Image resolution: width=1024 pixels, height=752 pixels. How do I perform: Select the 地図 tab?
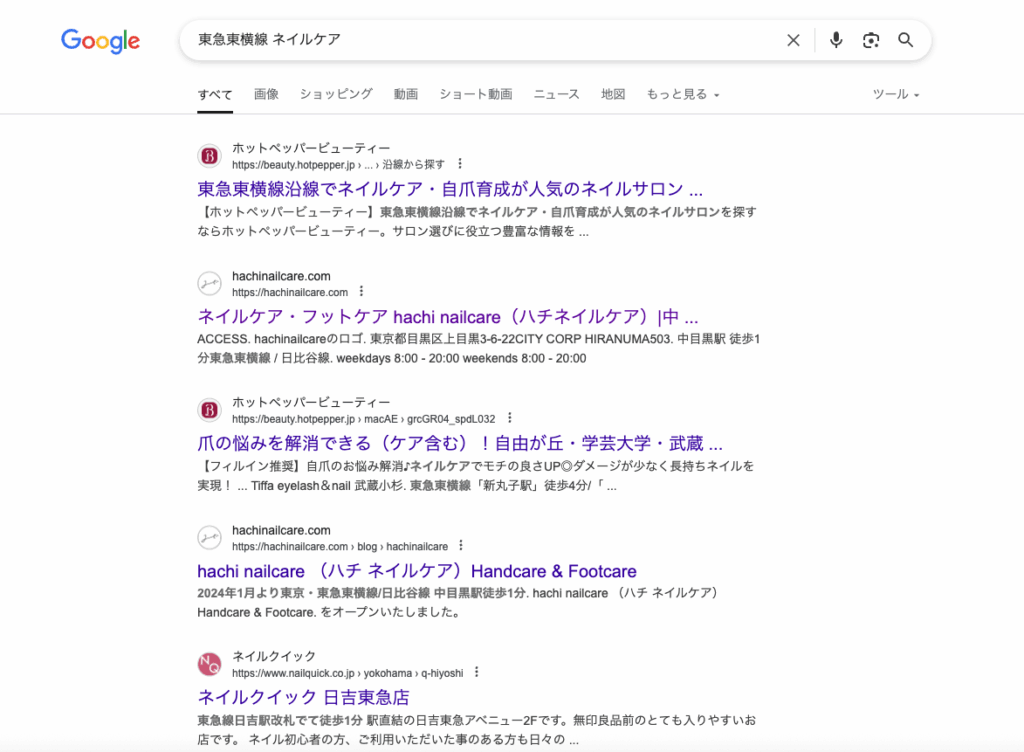(x=613, y=94)
